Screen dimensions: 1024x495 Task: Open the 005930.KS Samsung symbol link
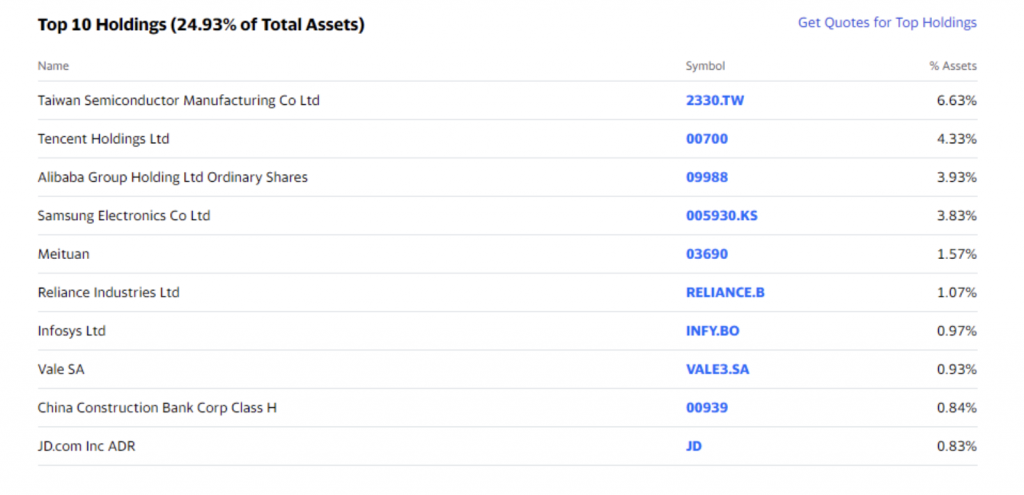point(722,216)
